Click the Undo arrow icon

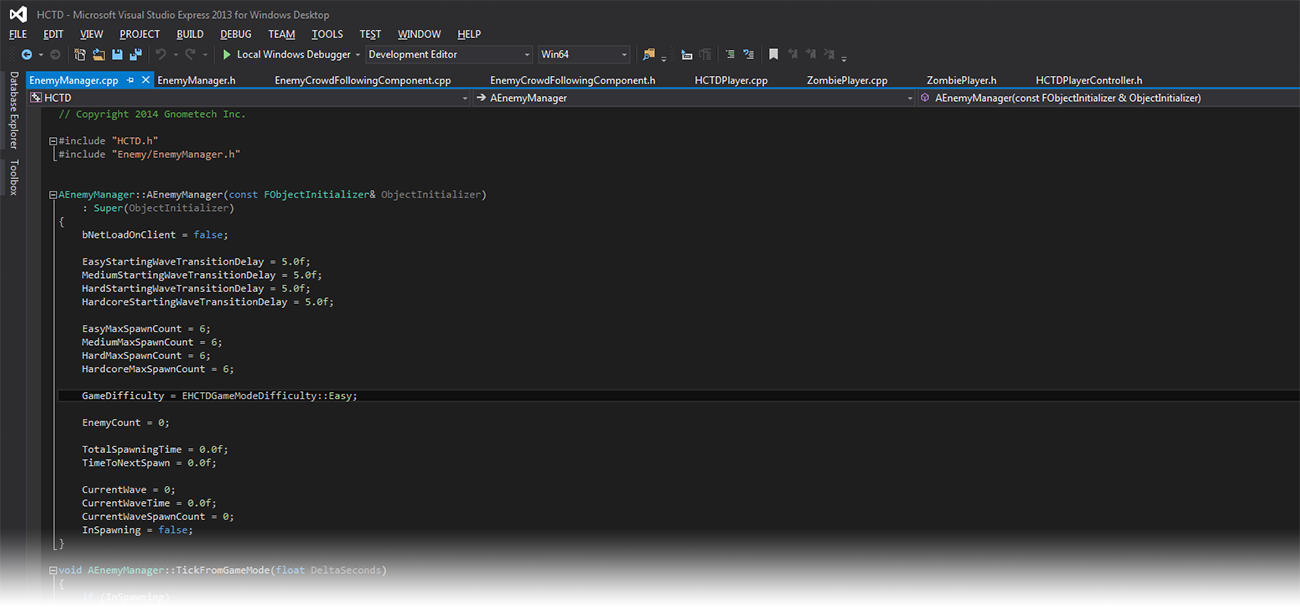coord(161,55)
